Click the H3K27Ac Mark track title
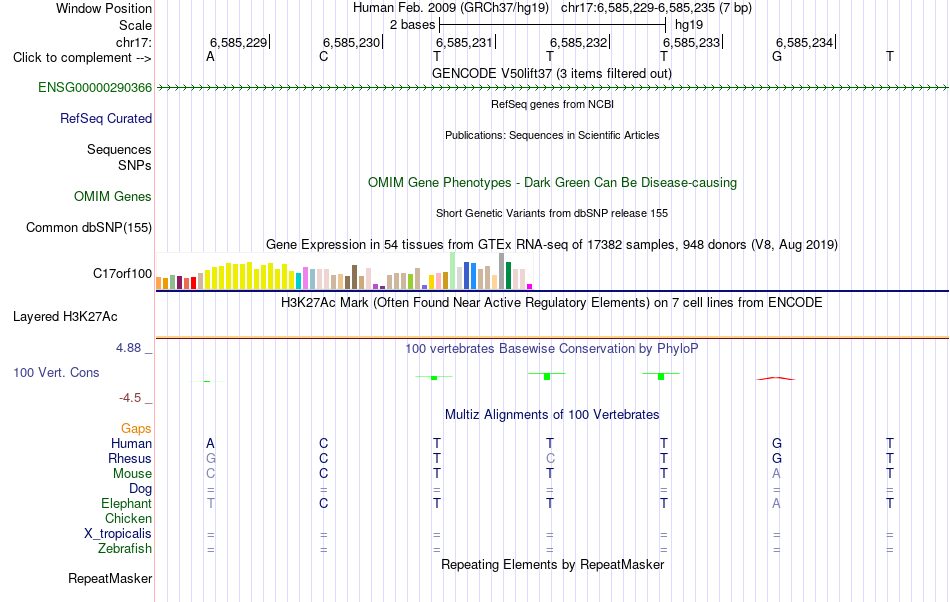The height and width of the screenshot is (602, 950). click(x=552, y=302)
